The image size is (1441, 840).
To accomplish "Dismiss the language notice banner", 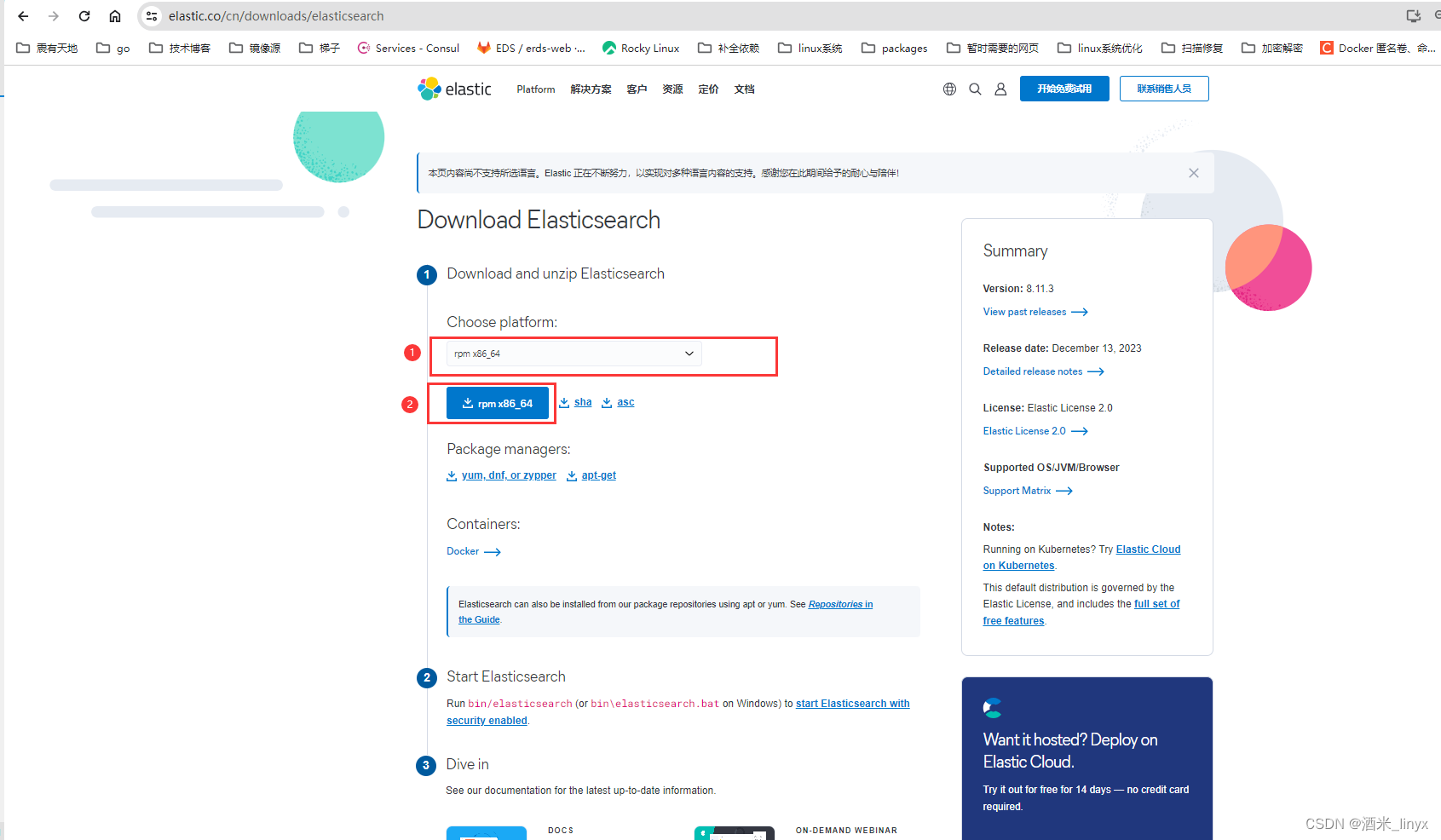I will click(1193, 172).
